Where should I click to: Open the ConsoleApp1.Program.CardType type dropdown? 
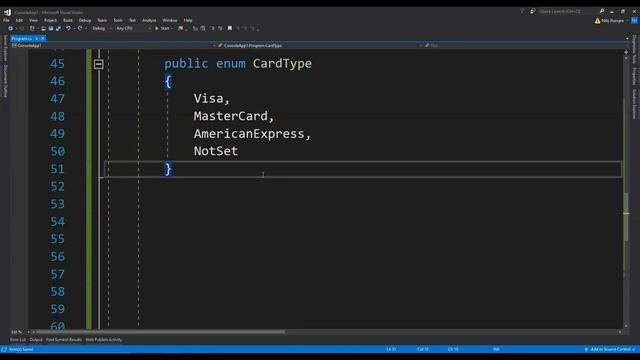(320, 46)
